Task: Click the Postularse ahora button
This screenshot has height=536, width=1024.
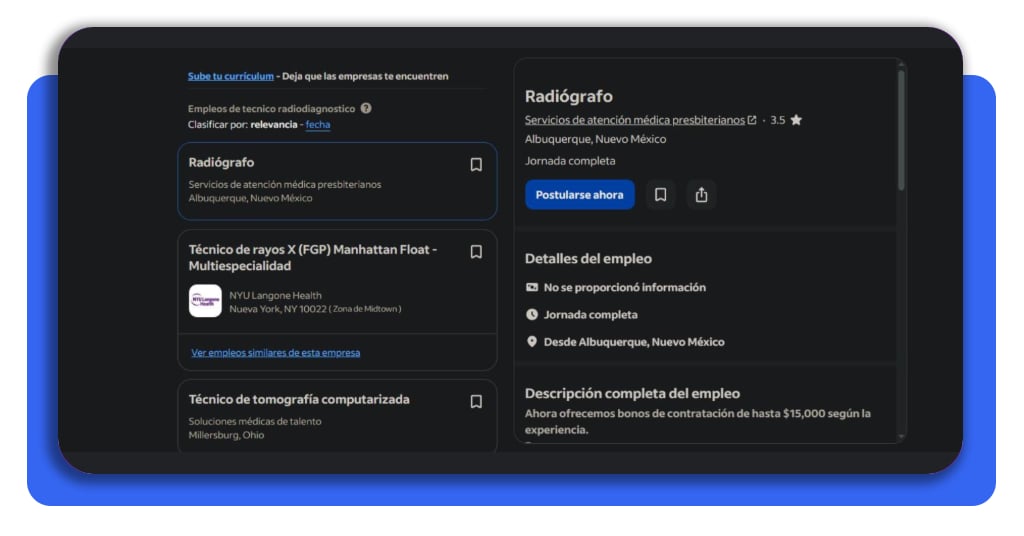Action: 579,195
